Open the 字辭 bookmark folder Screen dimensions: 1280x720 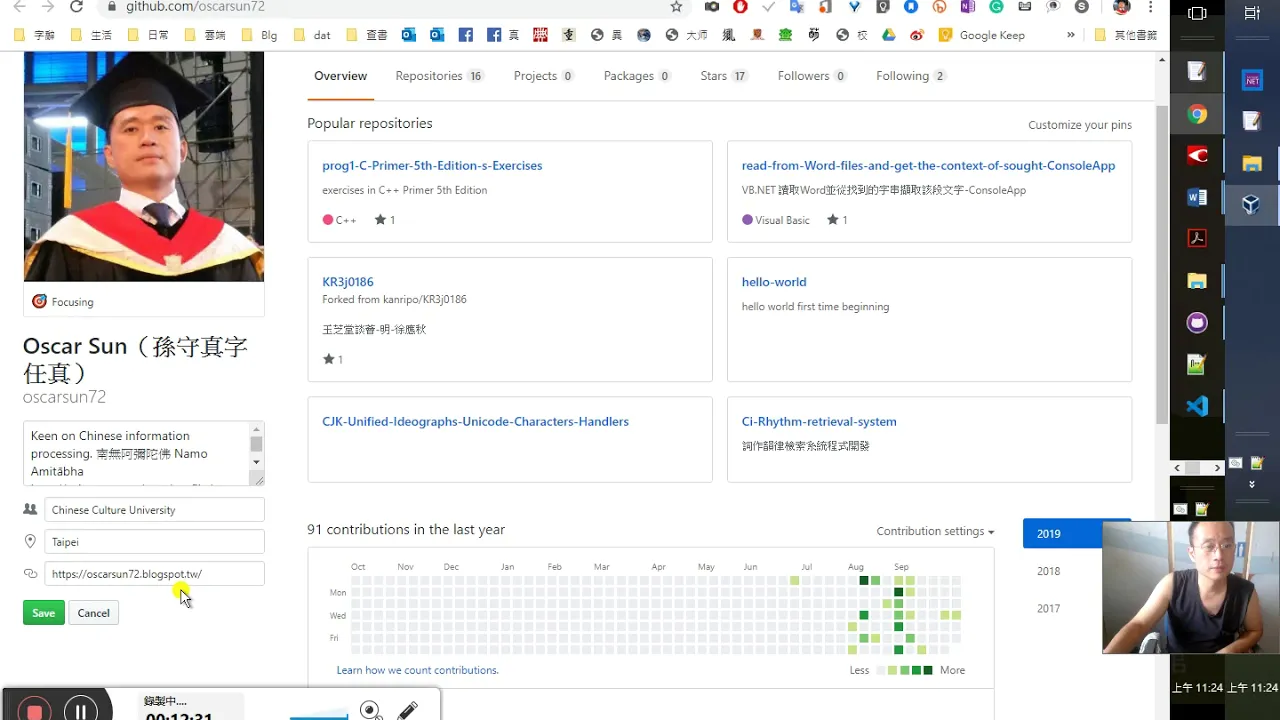click(x=35, y=35)
